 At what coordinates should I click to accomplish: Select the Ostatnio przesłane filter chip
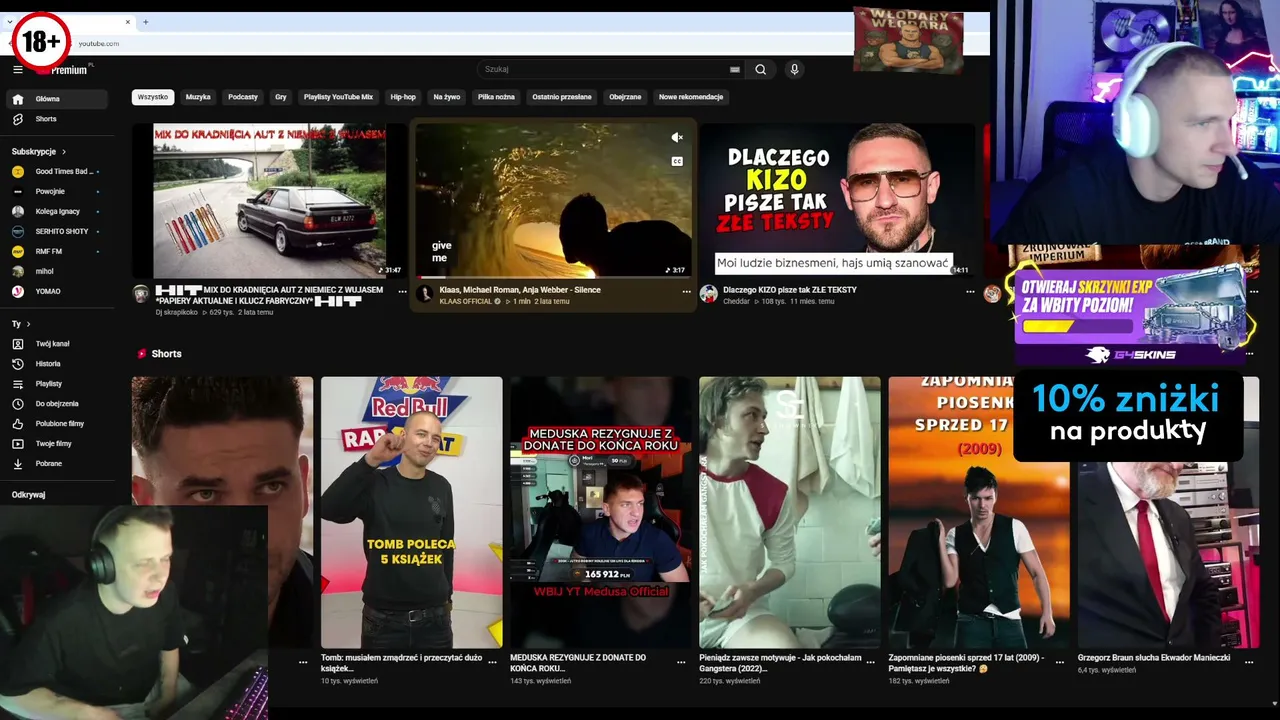[562, 97]
